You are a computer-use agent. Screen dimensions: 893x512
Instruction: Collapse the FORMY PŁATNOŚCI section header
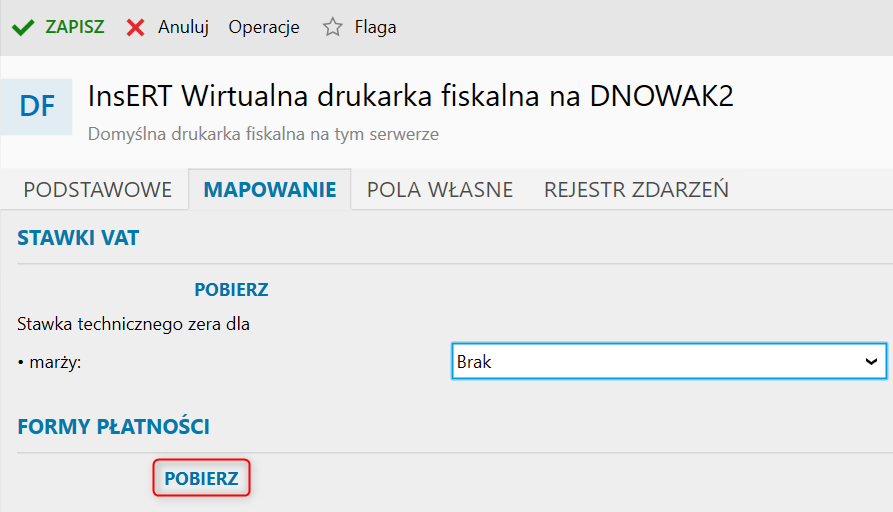click(113, 427)
